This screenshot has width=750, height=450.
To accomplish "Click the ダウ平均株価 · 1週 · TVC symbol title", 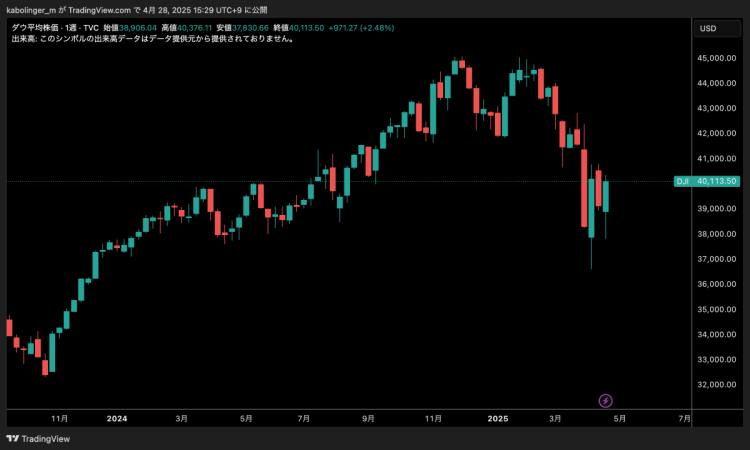I will pos(55,28).
